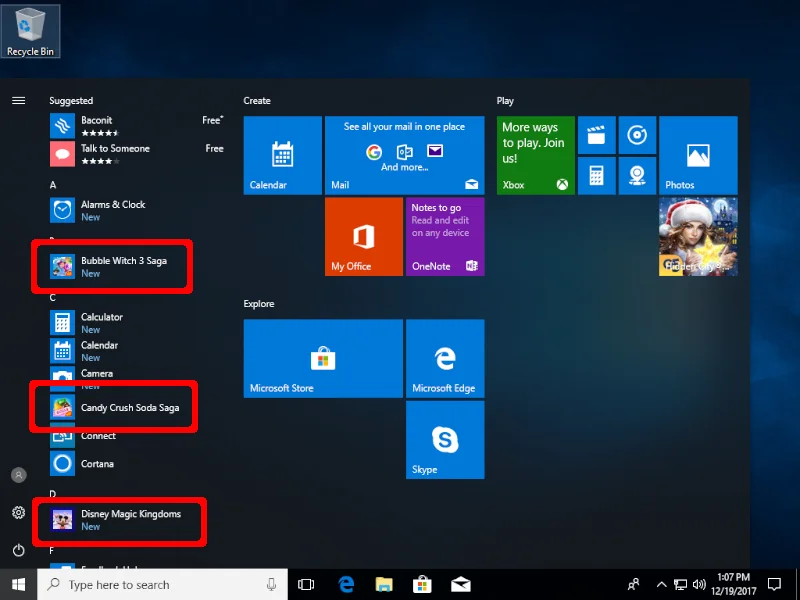Launch Groove Music from the Play tiles
800x600 pixels.
click(x=635, y=135)
